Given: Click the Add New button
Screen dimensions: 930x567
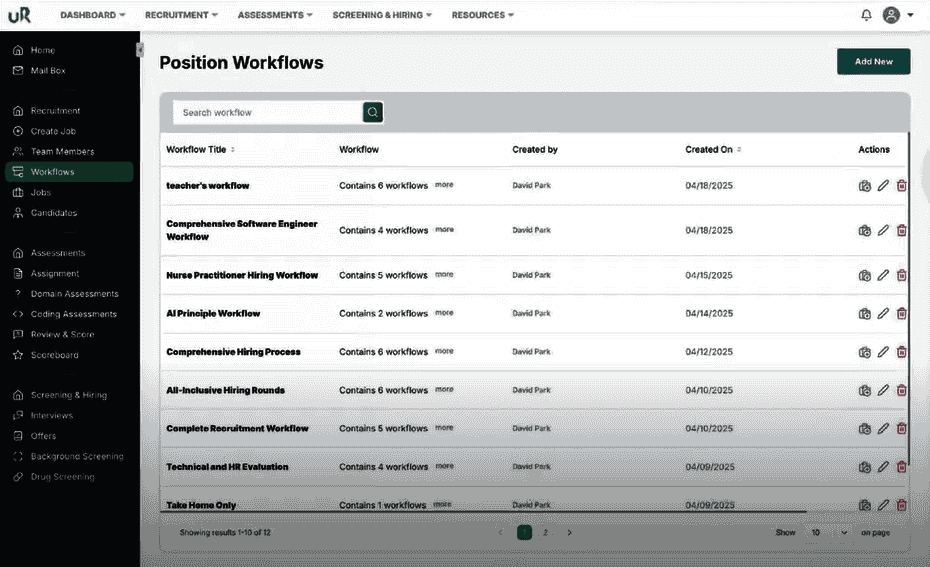Looking at the screenshot, I should coord(873,61).
